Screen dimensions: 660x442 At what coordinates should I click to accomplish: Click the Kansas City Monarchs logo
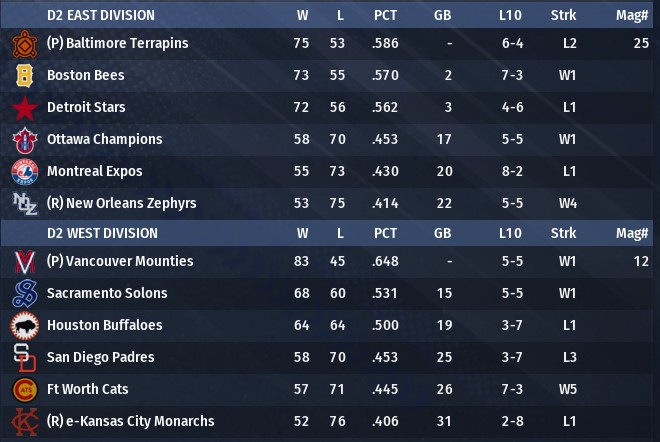[24, 422]
